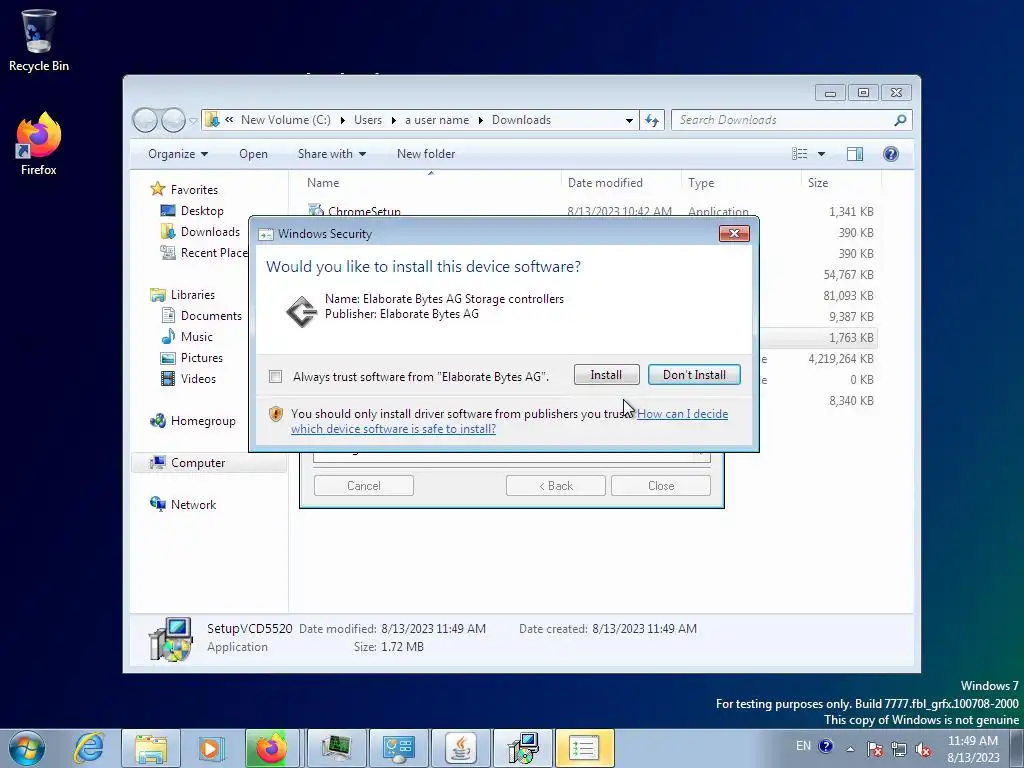Open the Windows Start menu orb
Viewport: 1024px width, 768px height.
[27, 748]
